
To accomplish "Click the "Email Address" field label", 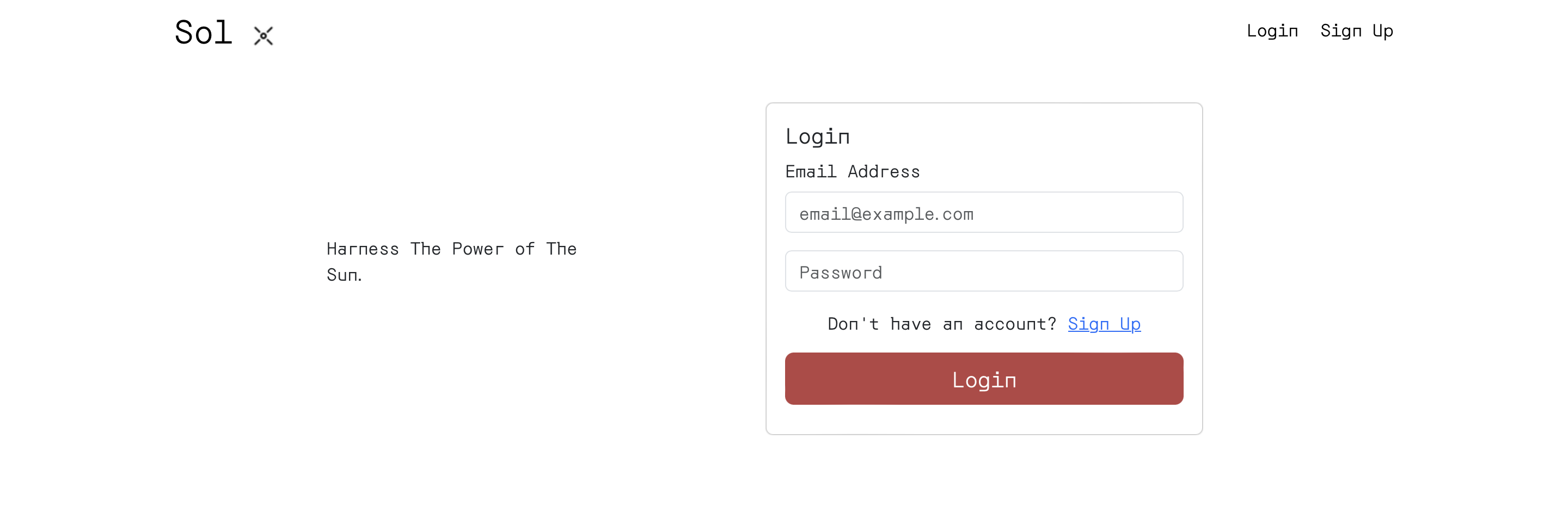I will click(852, 171).
